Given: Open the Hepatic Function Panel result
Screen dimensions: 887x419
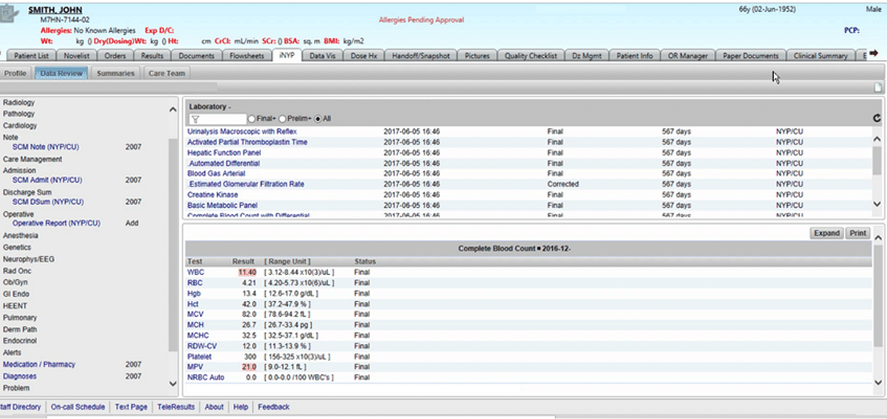Looking at the screenshot, I should click(x=224, y=153).
